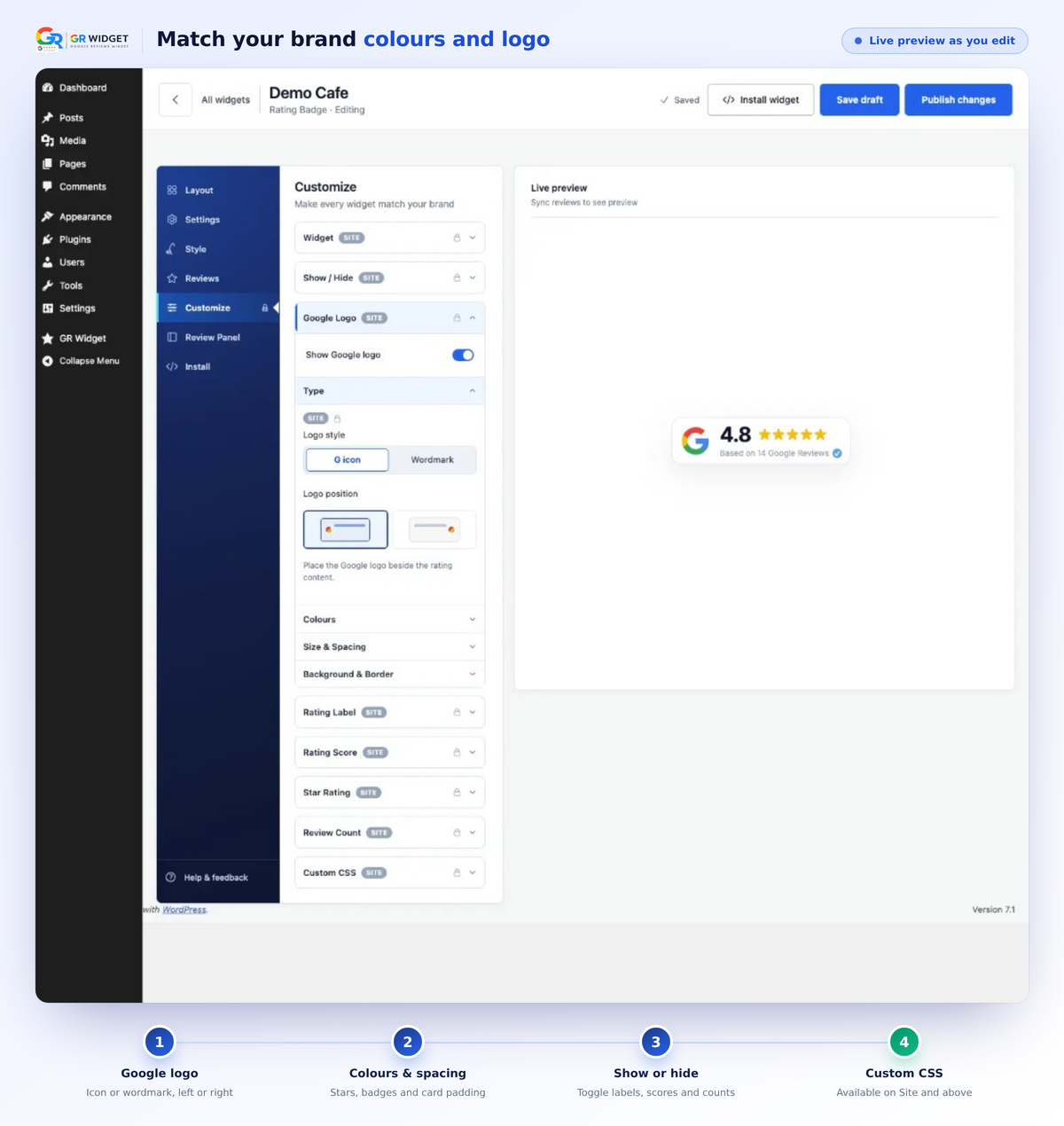Click the Users person icon
The width and height of the screenshot is (1064, 1126).
pos(48,262)
